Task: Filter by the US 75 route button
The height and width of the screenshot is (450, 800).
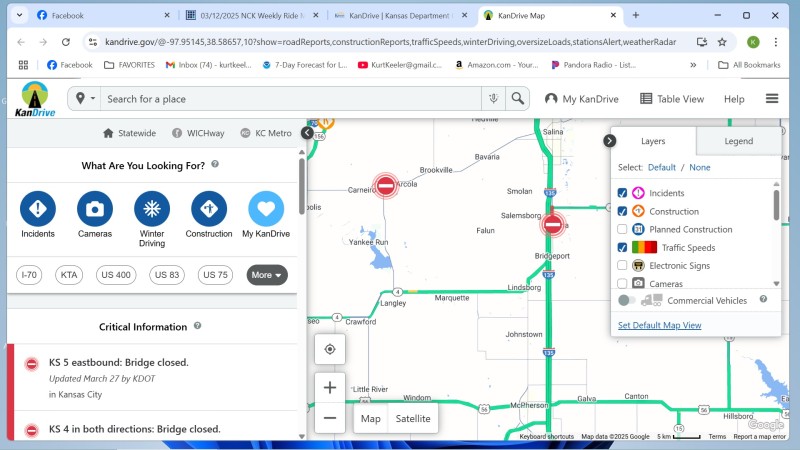Action: 215,275
